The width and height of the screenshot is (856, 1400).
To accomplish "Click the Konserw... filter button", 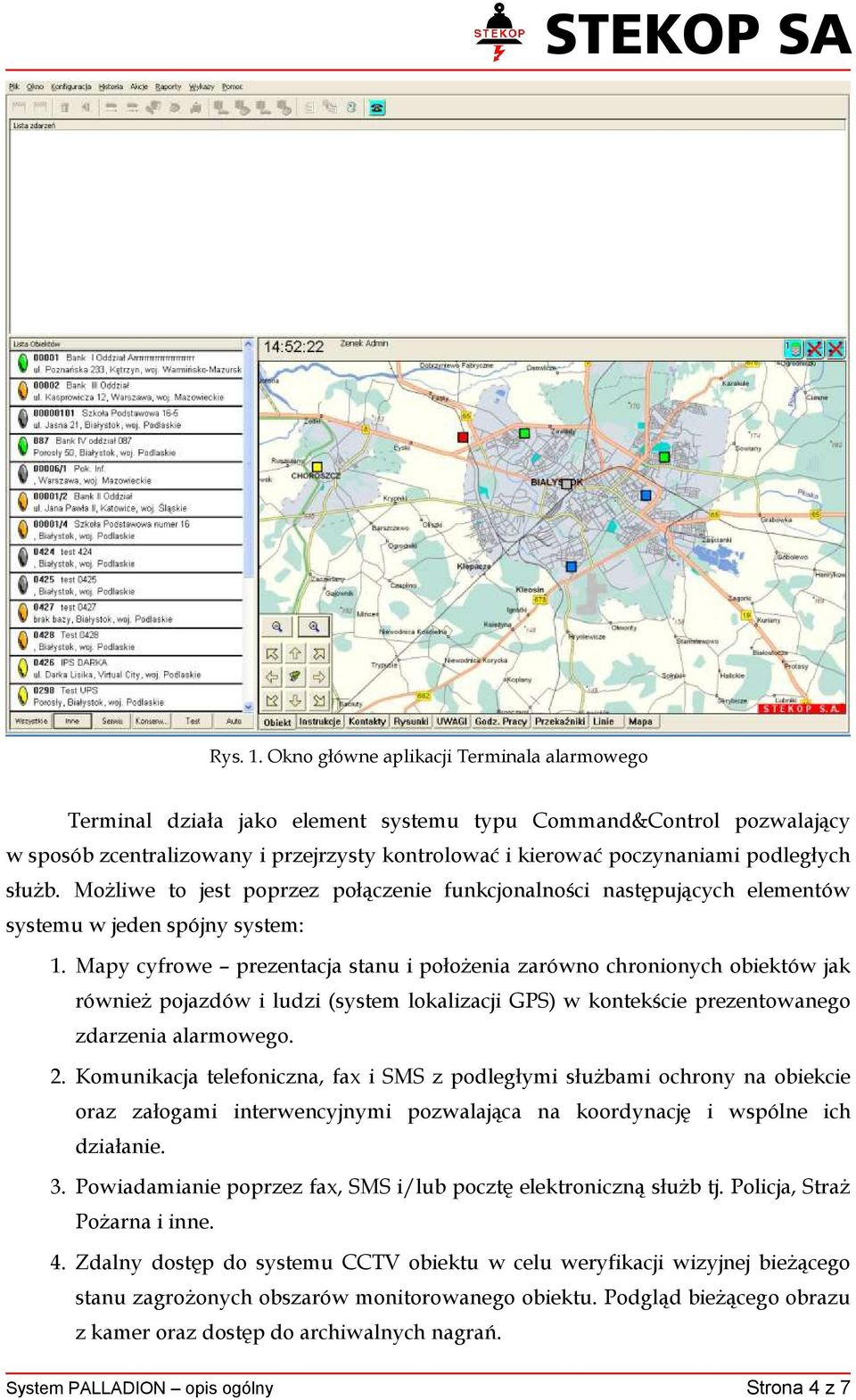I will (x=152, y=721).
